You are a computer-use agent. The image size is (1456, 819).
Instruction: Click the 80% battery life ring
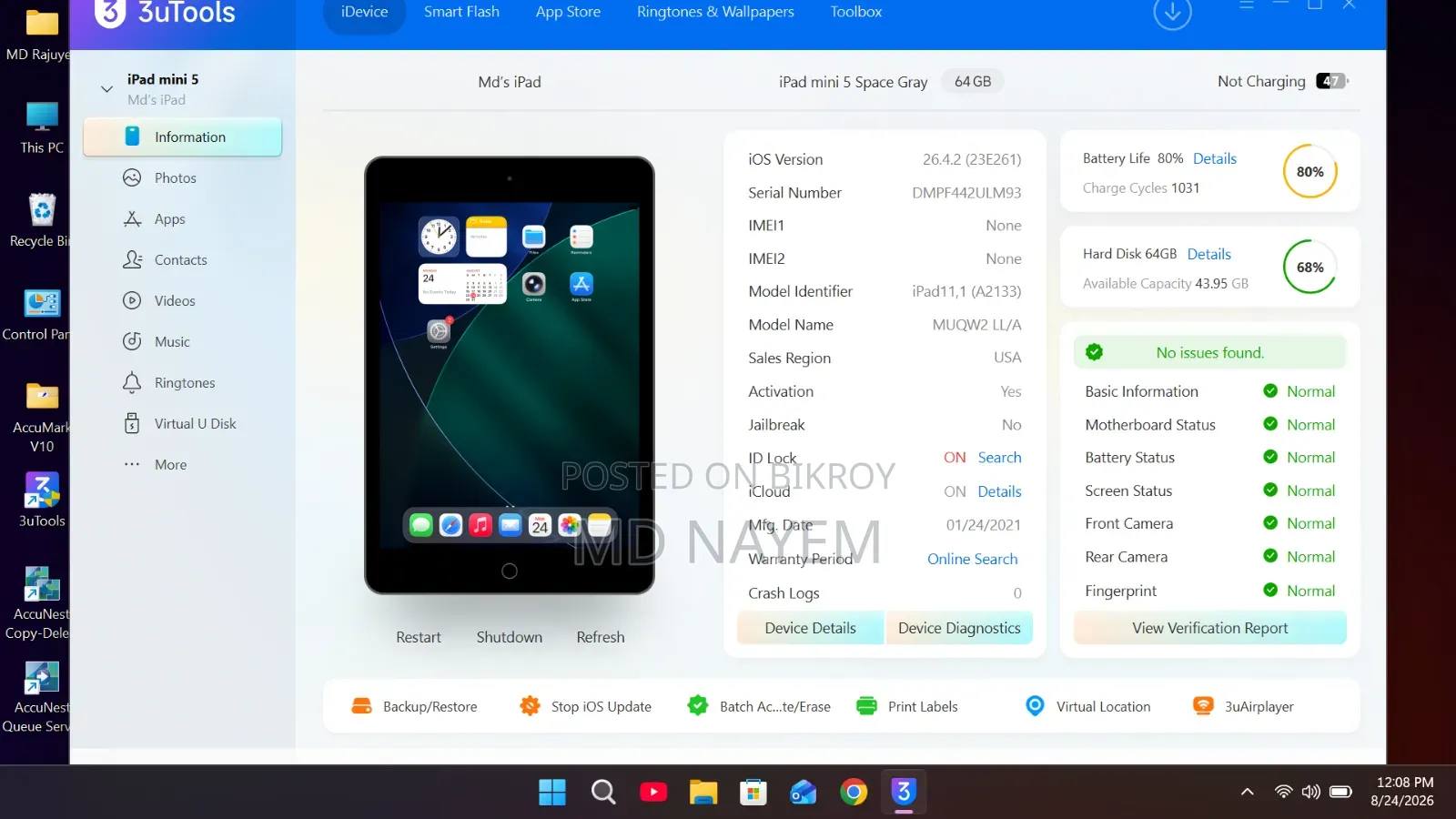coord(1310,172)
